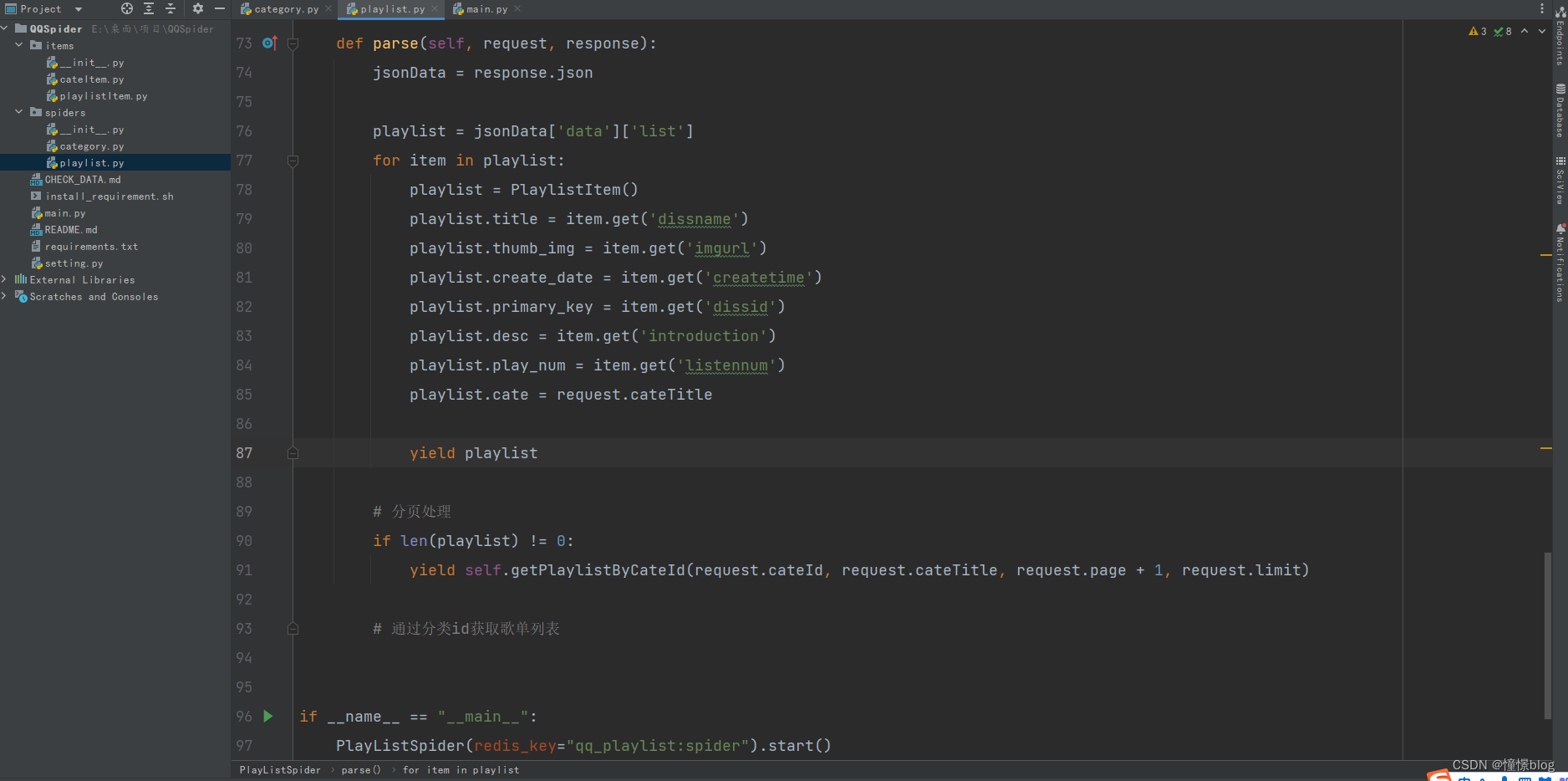Click the overriding method gutter icon on line 73
1568x781 pixels.
point(269,43)
